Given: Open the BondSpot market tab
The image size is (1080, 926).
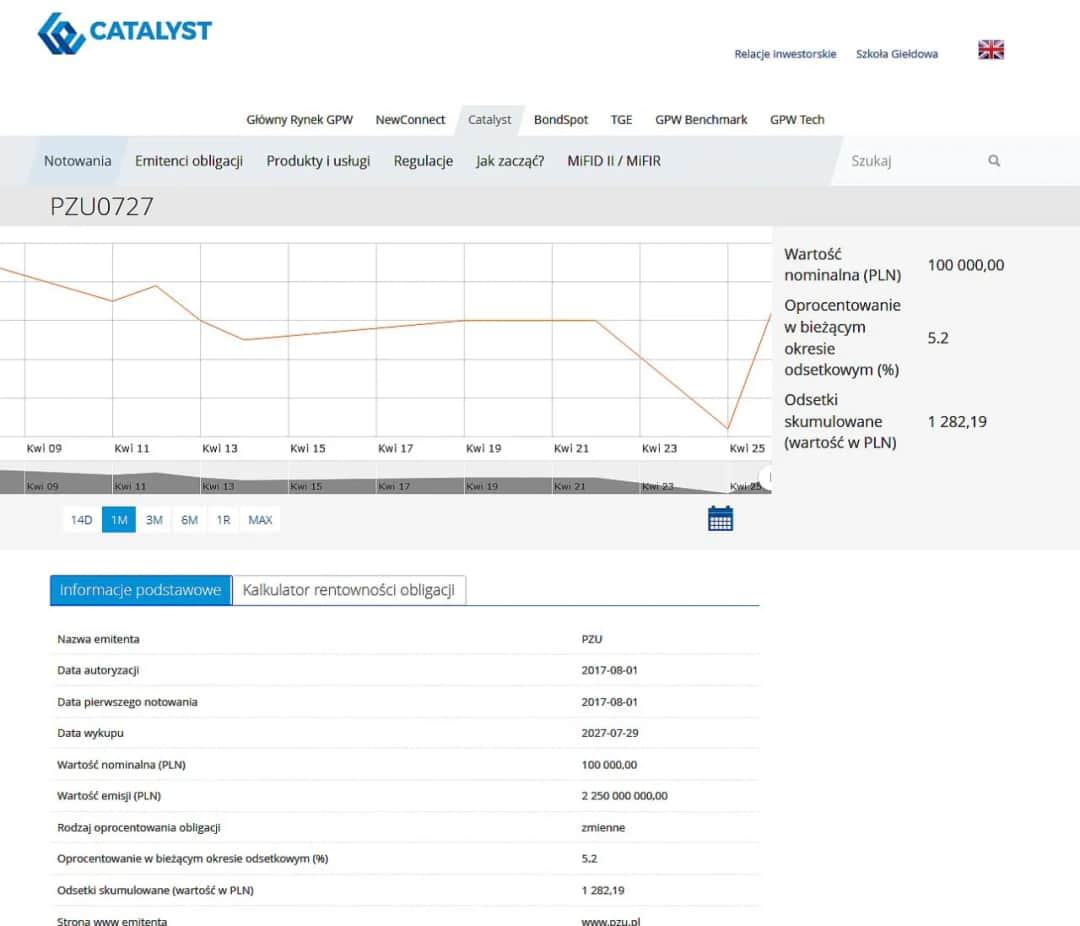Looking at the screenshot, I should (x=560, y=119).
